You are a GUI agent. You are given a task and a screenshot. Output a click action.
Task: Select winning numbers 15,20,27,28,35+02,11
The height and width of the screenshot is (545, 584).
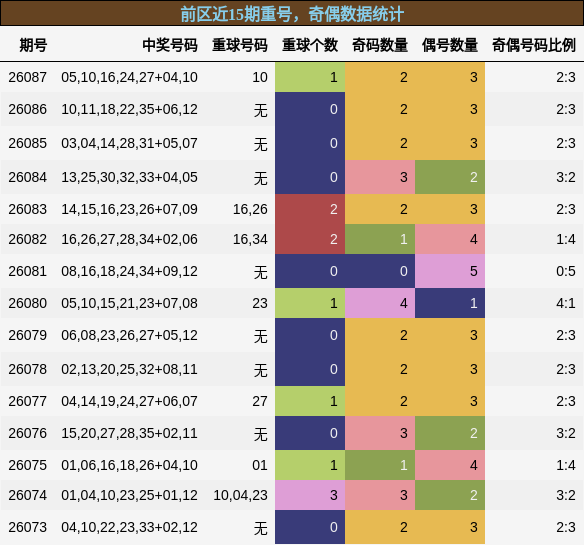(x=129, y=433)
